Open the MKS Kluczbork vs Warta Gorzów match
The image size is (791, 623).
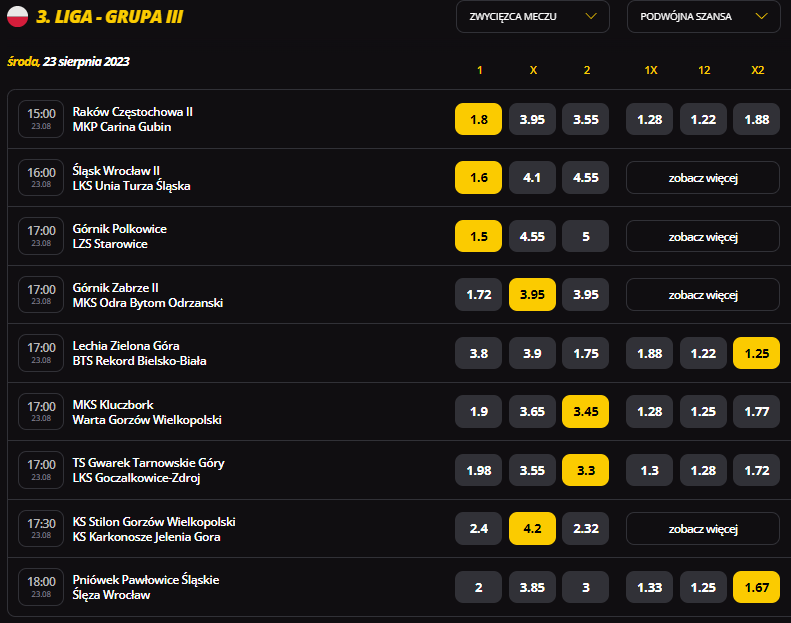[146, 412]
